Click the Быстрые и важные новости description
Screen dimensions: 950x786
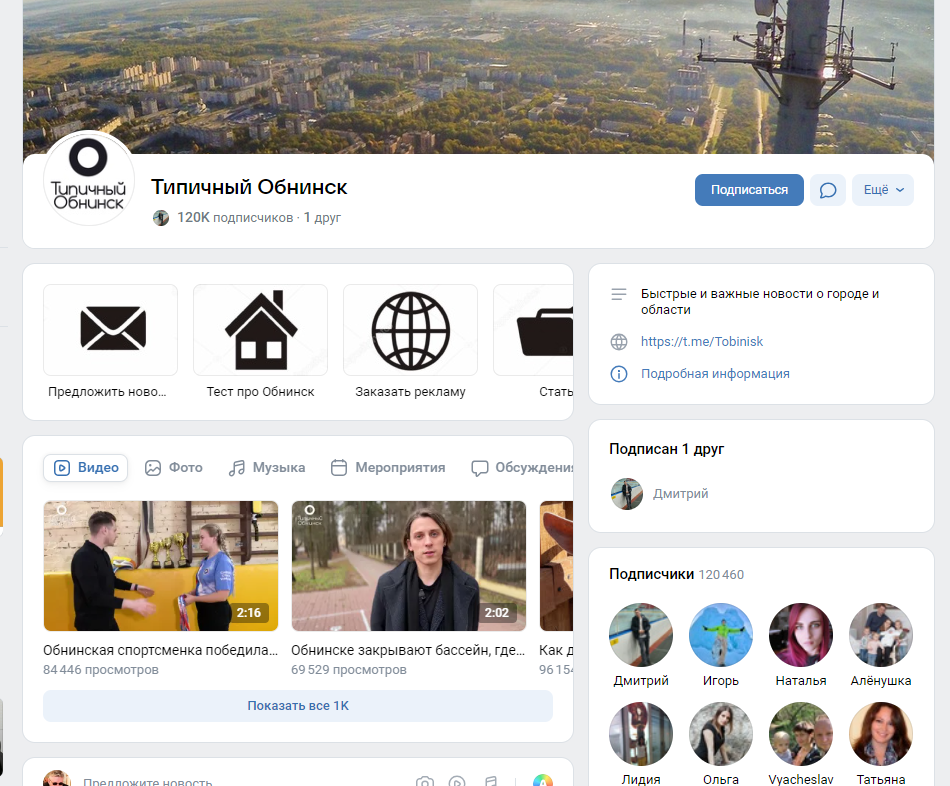pos(760,302)
